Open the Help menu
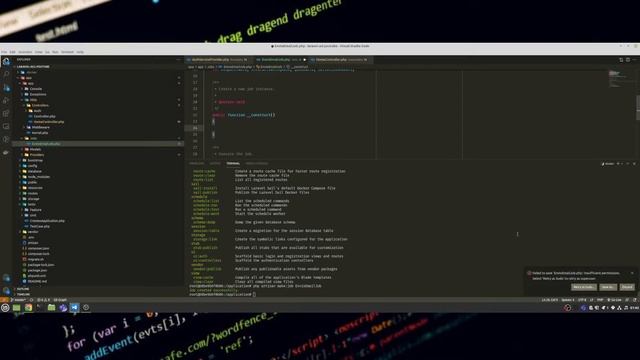The height and width of the screenshot is (360, 640). pyautogui.click(x=80, y=52)
